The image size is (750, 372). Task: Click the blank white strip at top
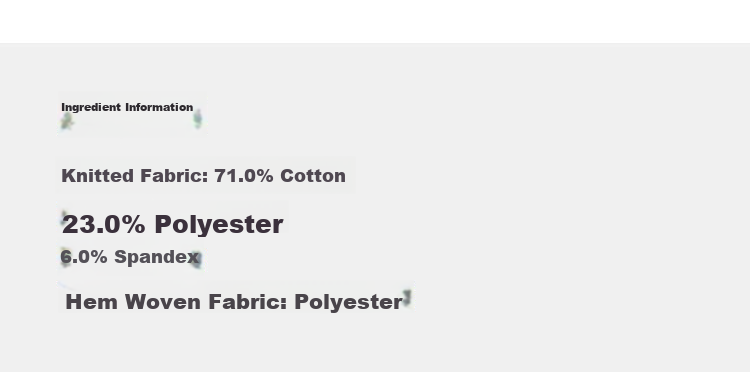tap(375, 21)
